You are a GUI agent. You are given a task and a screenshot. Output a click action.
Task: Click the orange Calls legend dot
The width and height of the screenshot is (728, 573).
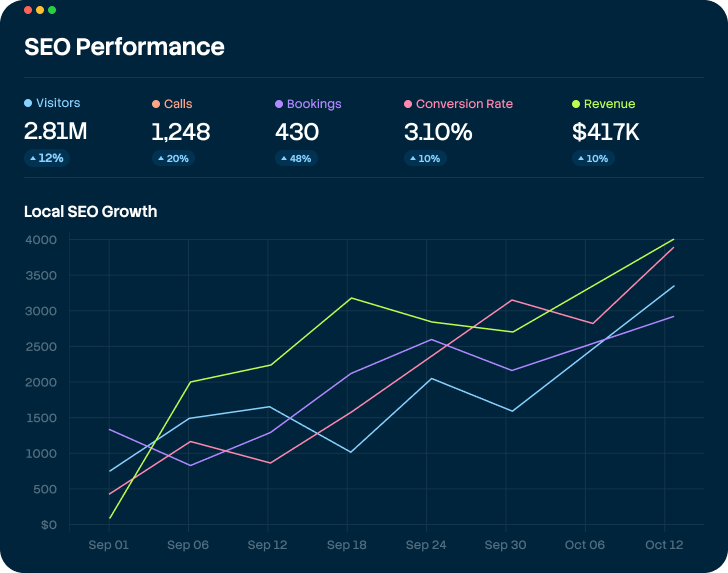click(x=156, y=104)
